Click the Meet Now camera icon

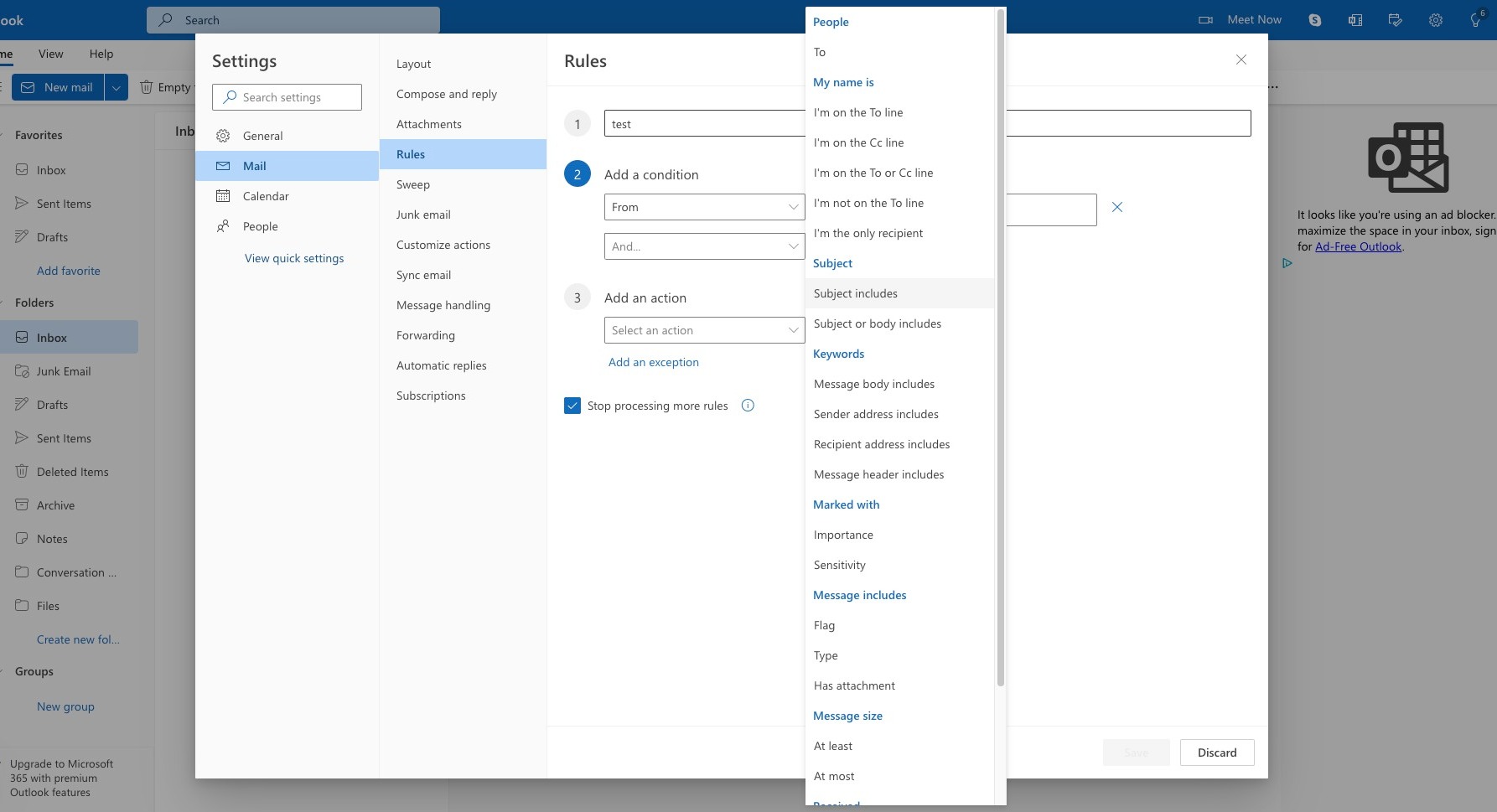click(x=1205, y=20)
